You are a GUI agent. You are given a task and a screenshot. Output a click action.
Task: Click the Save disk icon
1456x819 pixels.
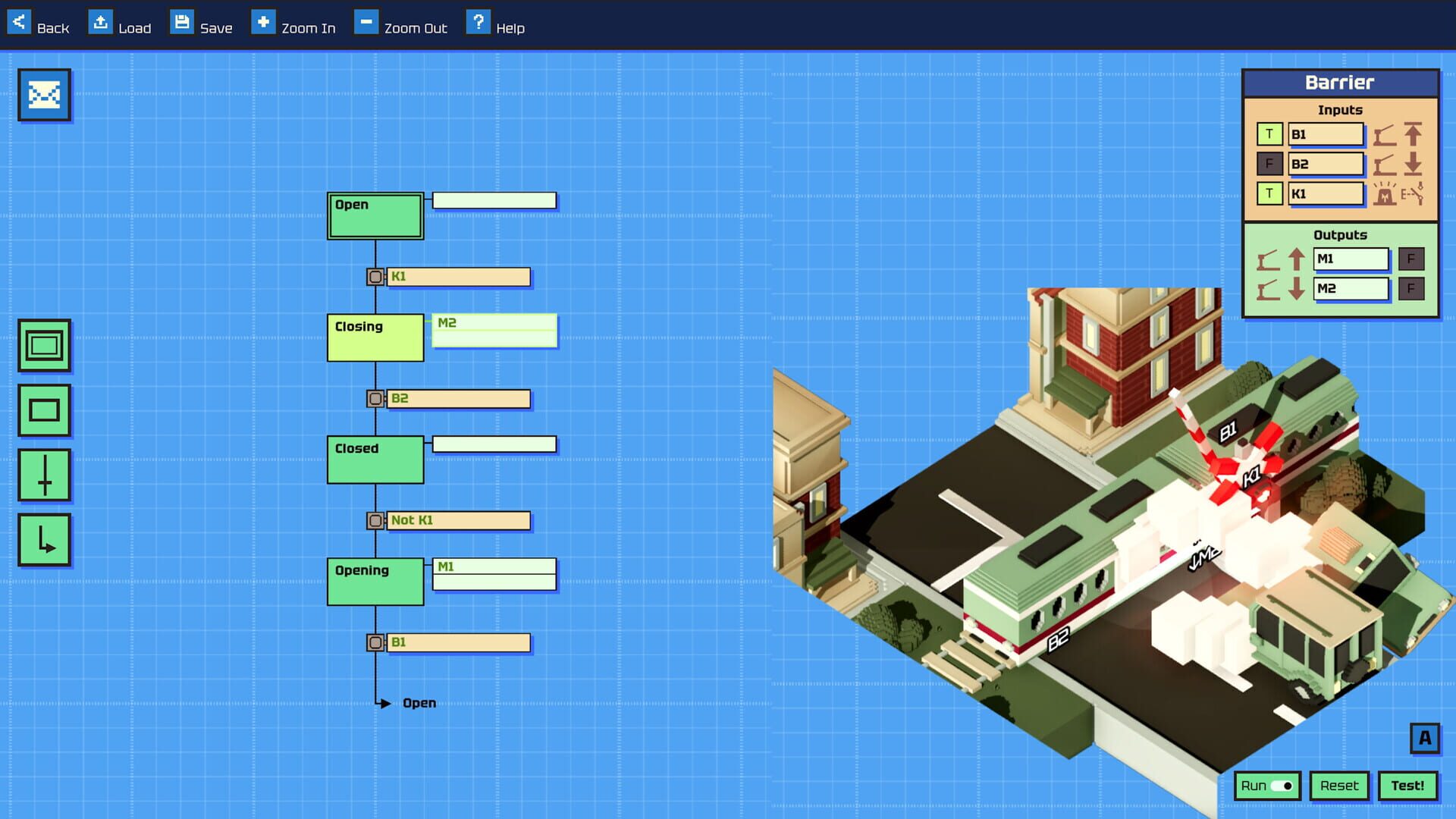coord(182,22)
